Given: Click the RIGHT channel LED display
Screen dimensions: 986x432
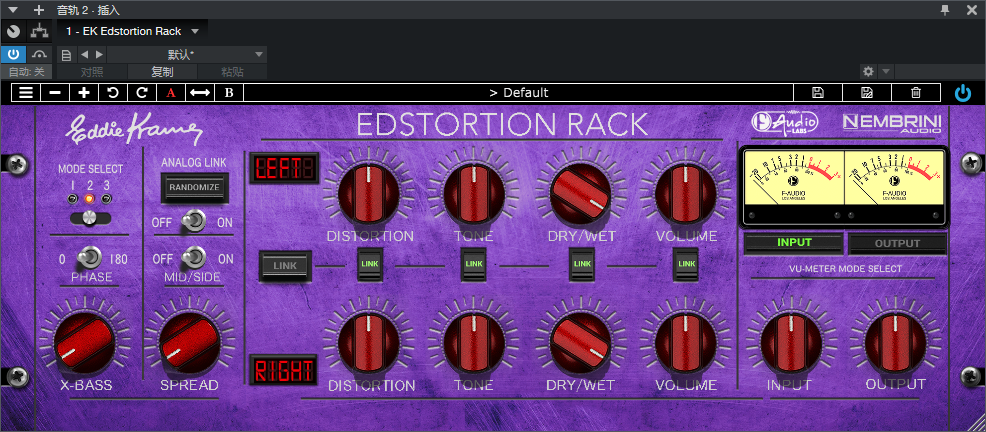Looking at the screenshot, I should pyautogui.click(x=283, y=370).
